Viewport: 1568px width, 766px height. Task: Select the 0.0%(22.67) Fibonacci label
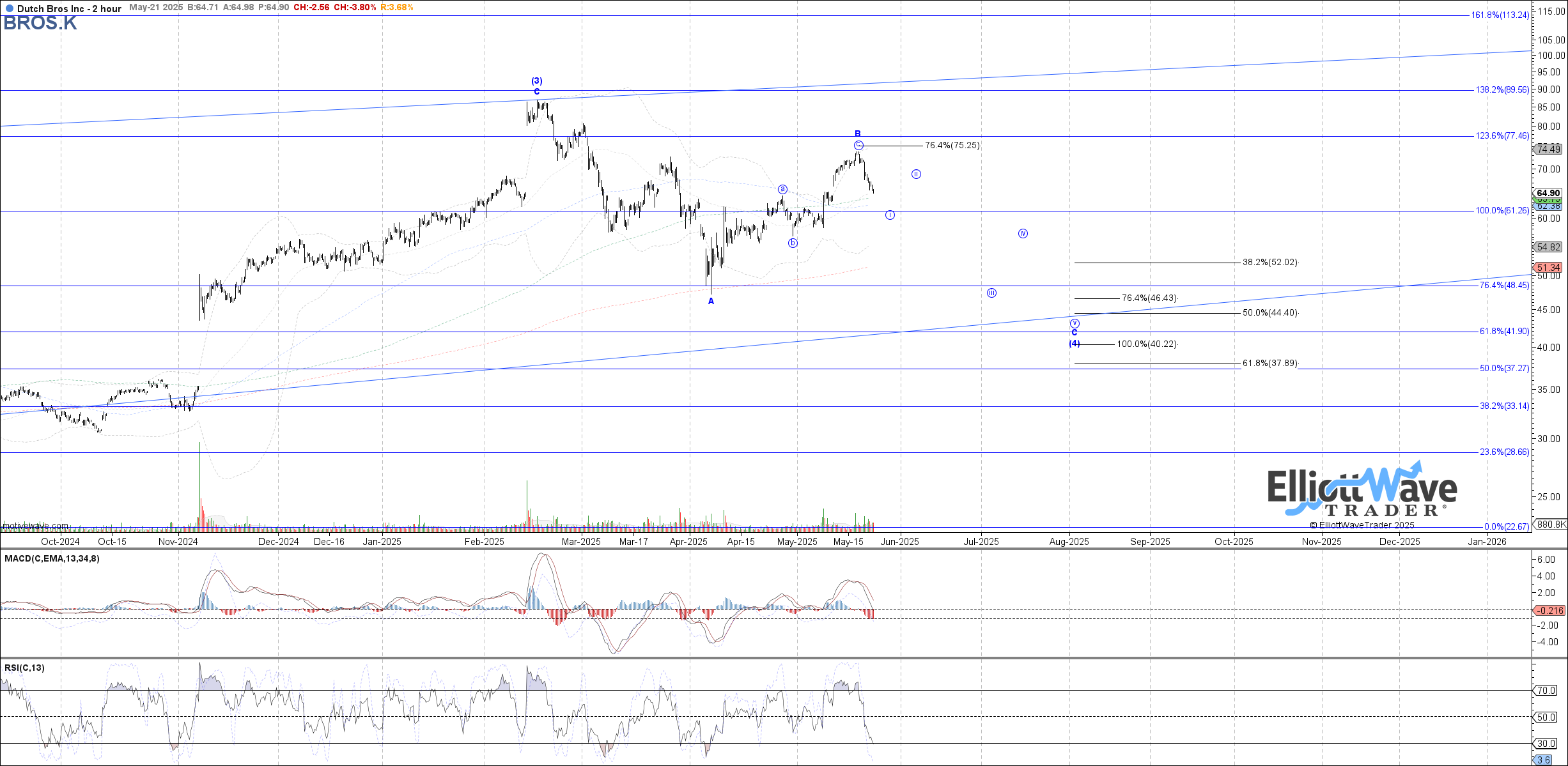tap(1507, 526)
